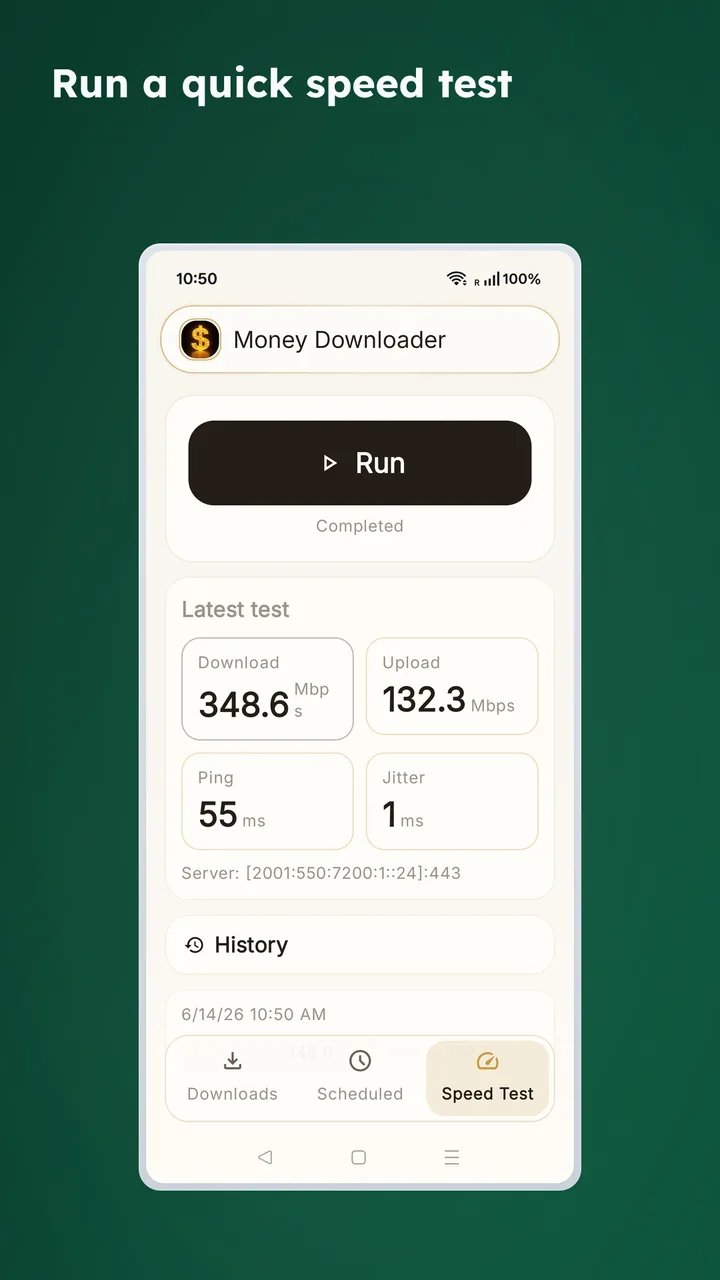
Task: Open the Download speed card
Action: pyautogui.click(x=267, y=689)
